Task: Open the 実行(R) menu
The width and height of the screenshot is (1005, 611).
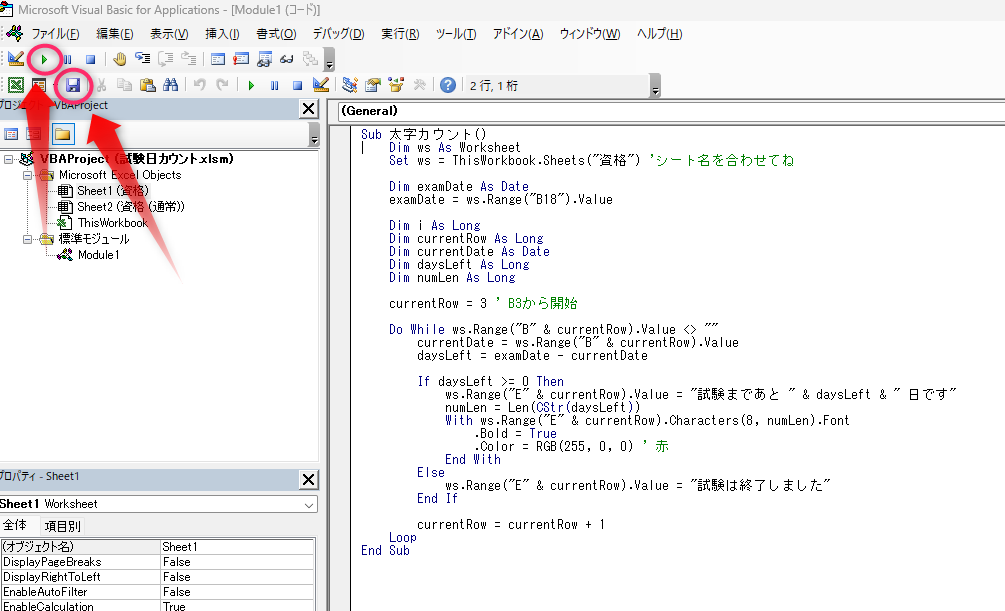Action: click(400, 34)
